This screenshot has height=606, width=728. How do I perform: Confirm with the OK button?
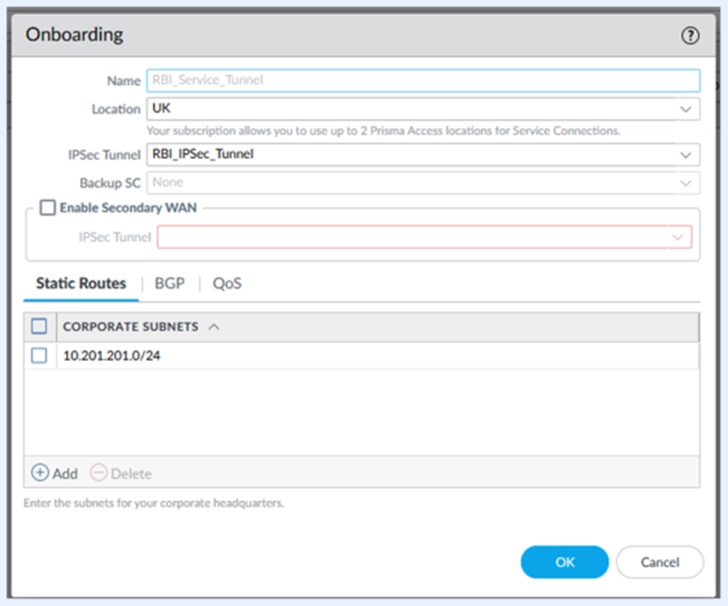pos(564,562)
